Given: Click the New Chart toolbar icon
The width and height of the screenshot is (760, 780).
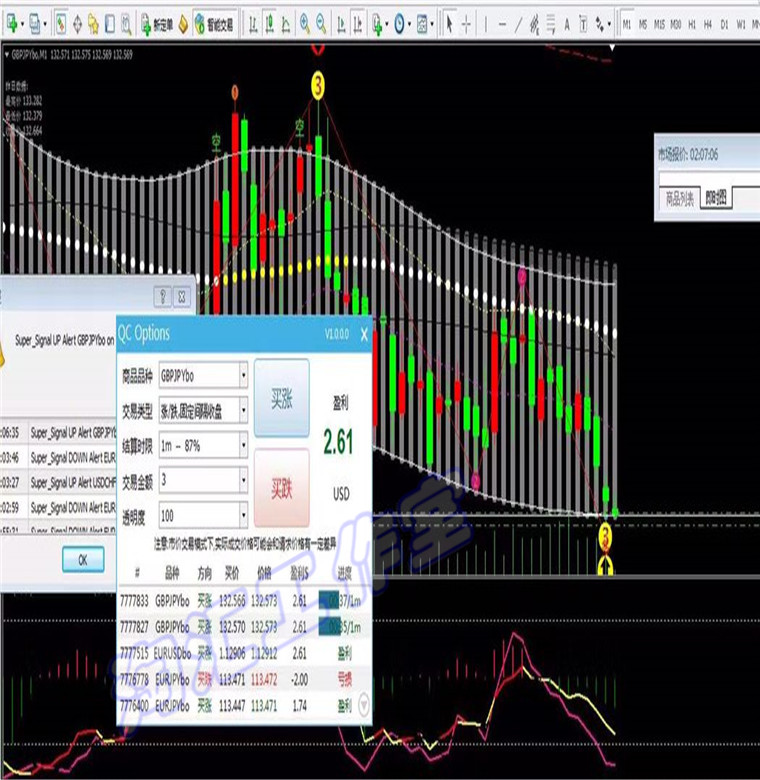Looking at the screenshot, I should click(12, 23).
